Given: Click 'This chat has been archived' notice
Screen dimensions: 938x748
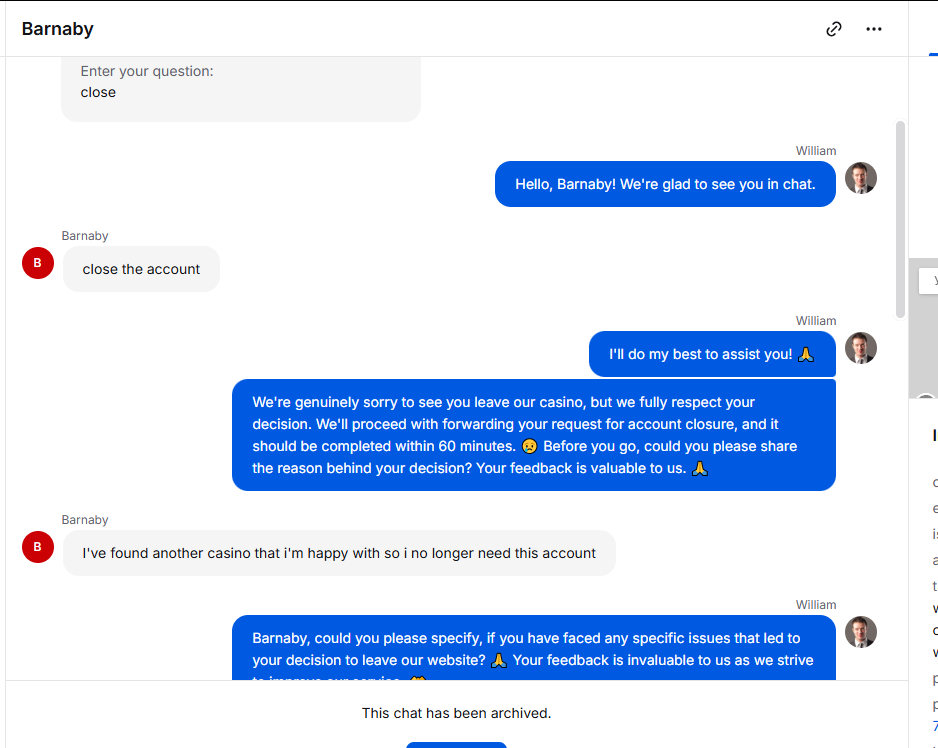Looking at the screenshot, I should click(x=456, y=713).
